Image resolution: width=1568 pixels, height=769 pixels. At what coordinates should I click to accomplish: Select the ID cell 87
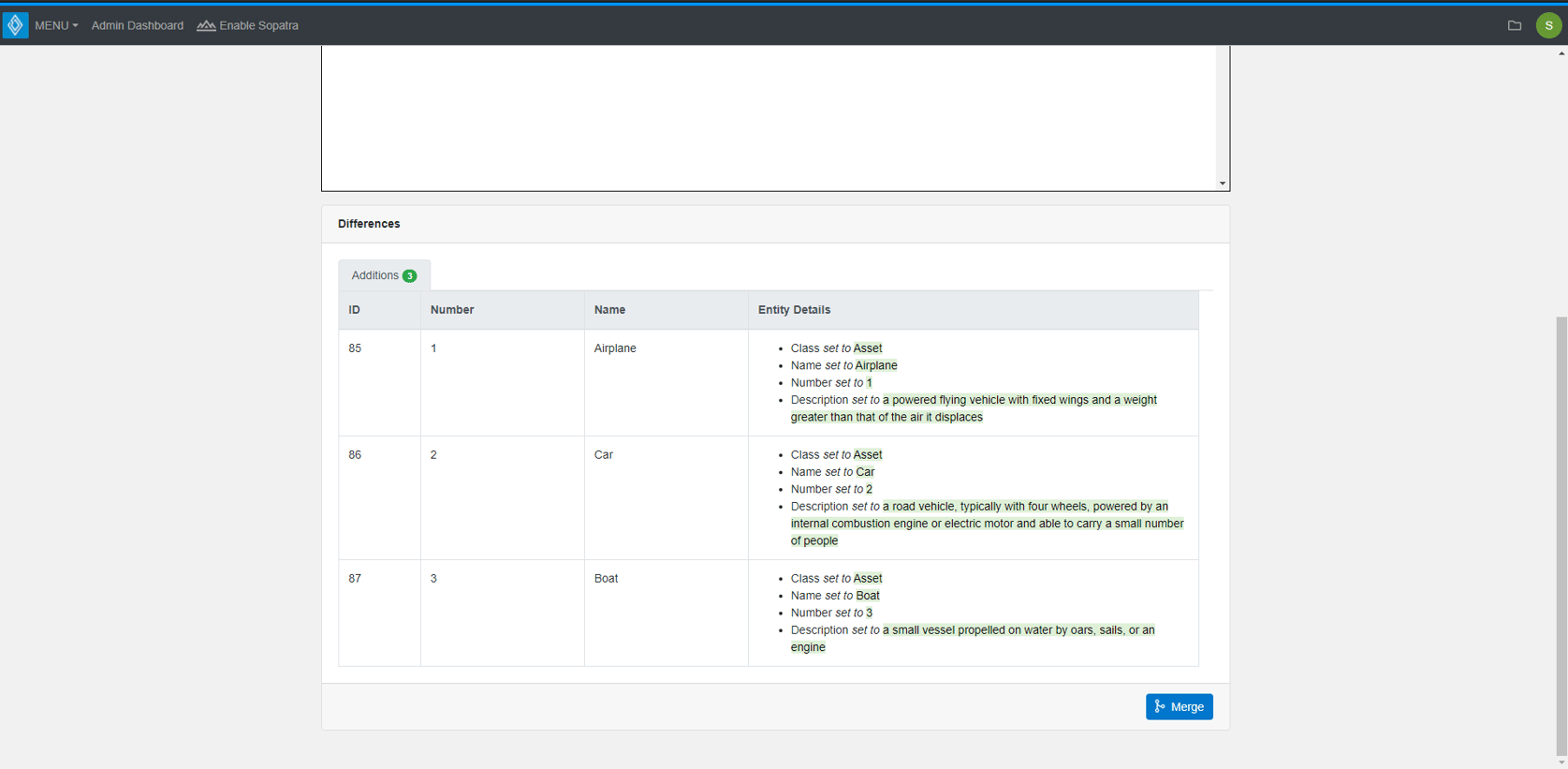(x=380, y=613)
